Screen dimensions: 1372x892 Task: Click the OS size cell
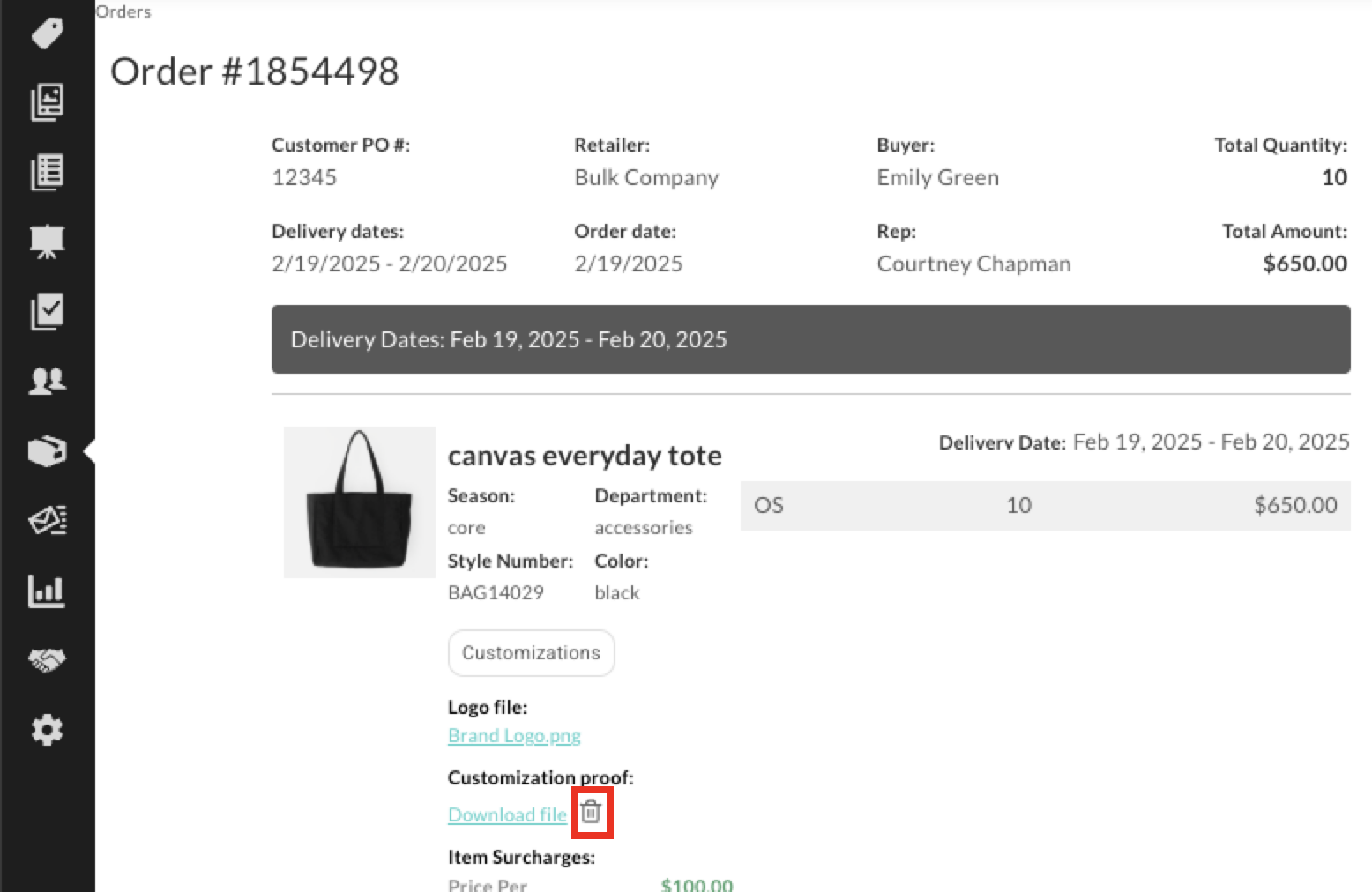coord(769,505)
